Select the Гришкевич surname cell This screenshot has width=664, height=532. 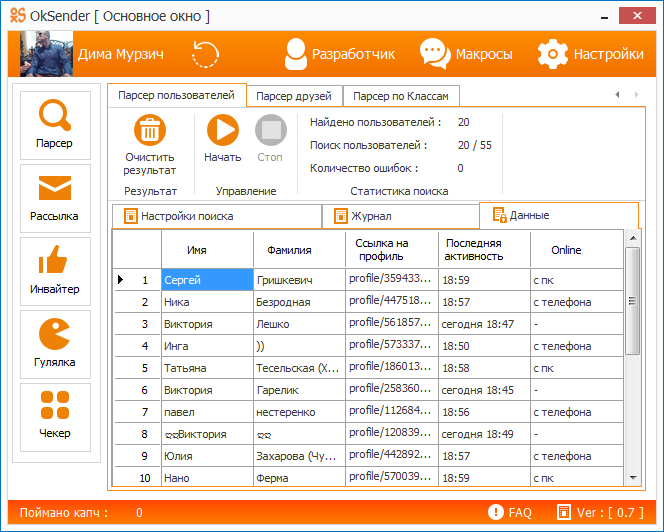(x=299, y=280)
